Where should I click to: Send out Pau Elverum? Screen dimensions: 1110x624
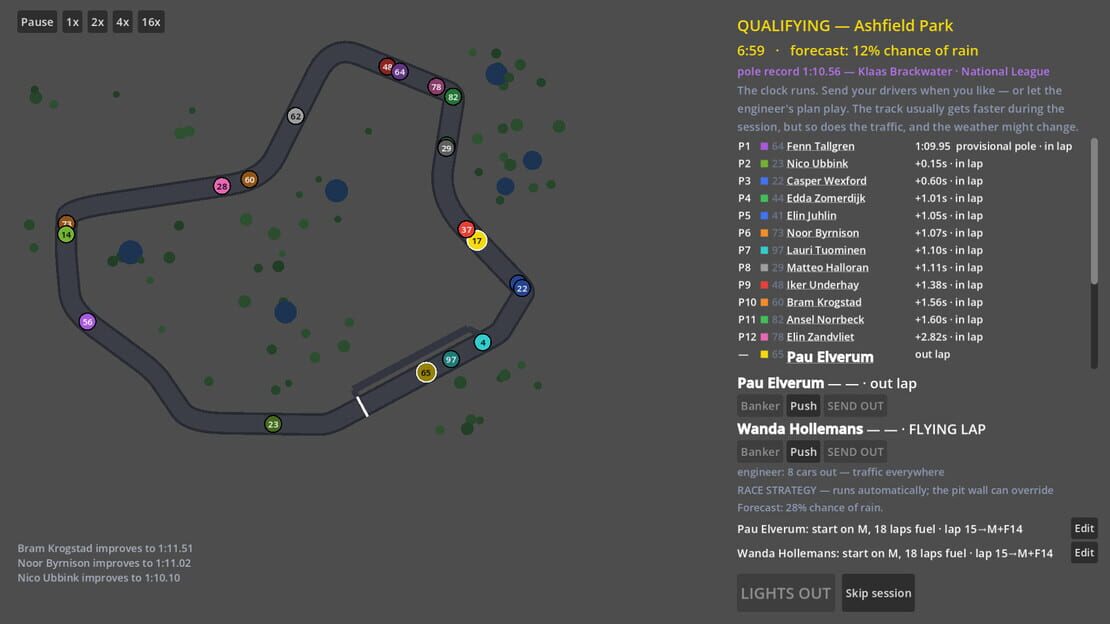coord(855,406)
